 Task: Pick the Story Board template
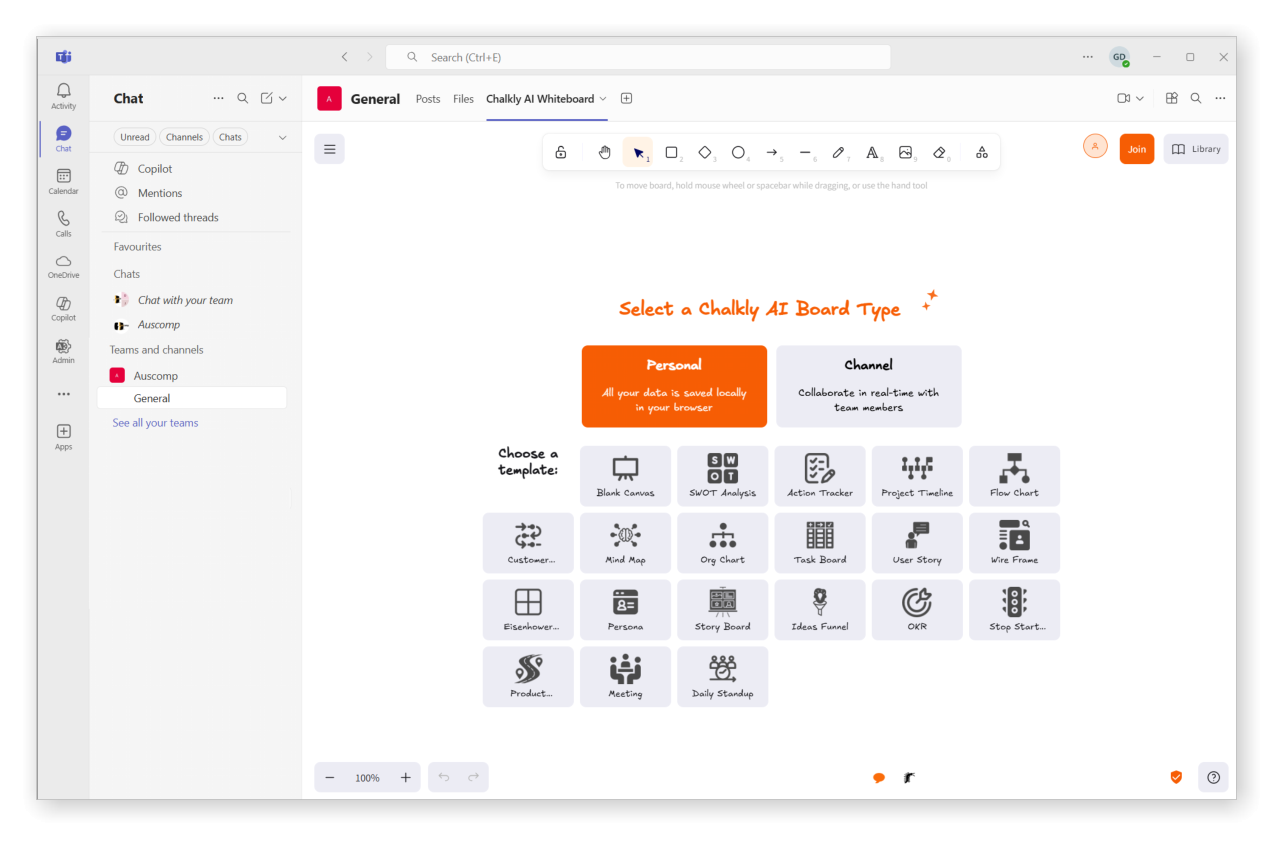(722, 610)
